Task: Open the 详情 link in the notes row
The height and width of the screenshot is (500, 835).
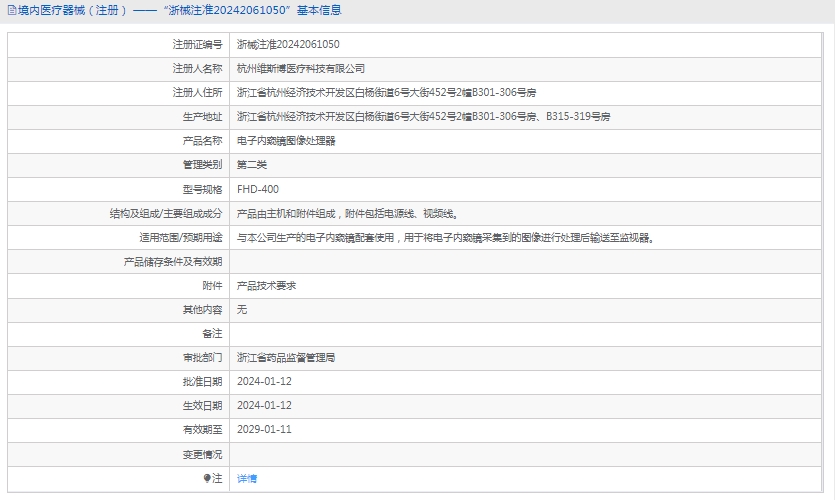Action: tap(247, 479)
